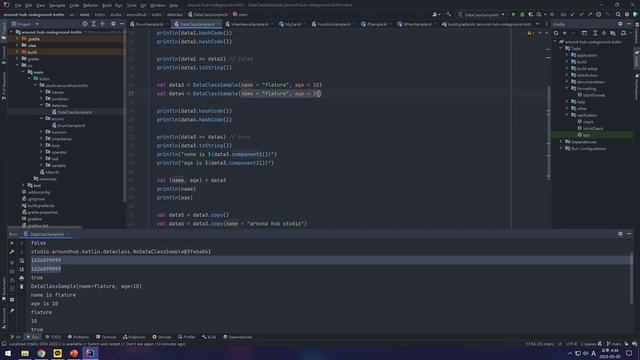Open Services tool window button
Screen dimensions: 640x360
[x=162, y=337]
